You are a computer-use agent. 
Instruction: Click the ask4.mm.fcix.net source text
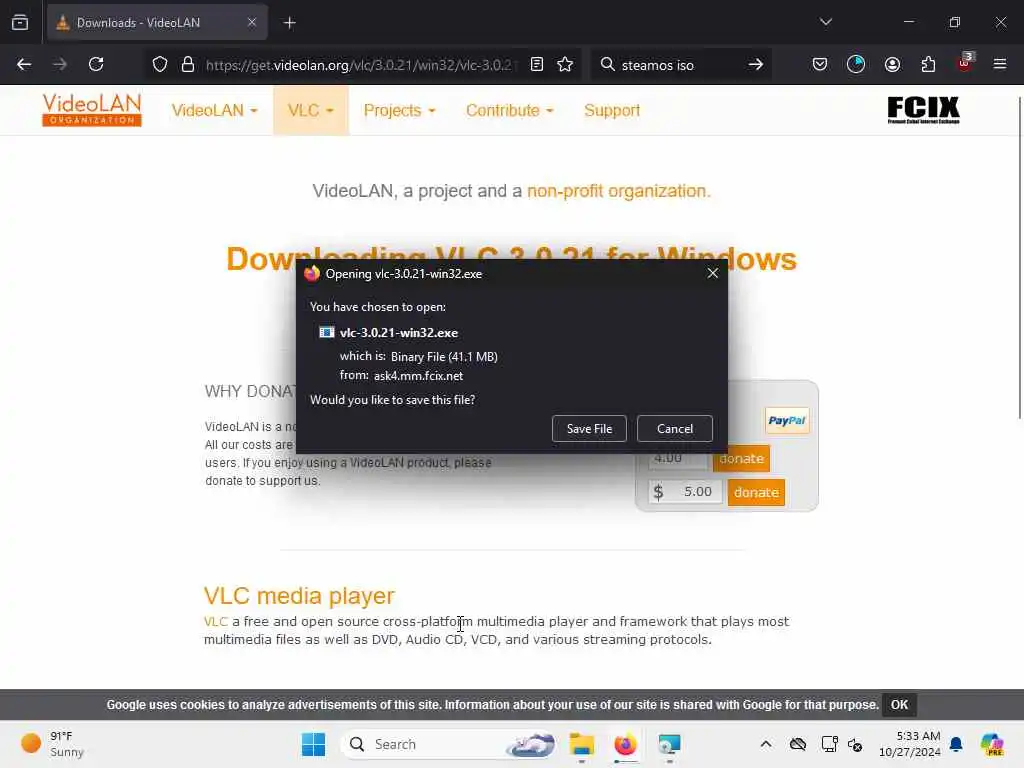(x=418, y=376)
